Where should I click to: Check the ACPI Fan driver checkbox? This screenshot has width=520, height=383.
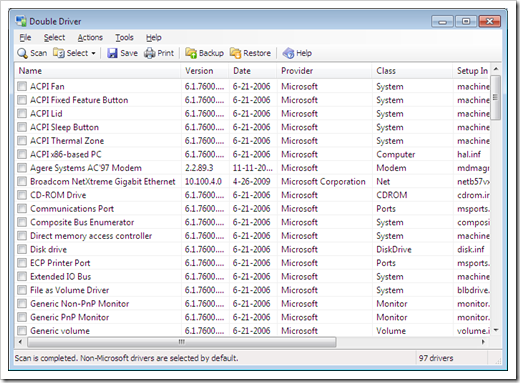(22, 86)
